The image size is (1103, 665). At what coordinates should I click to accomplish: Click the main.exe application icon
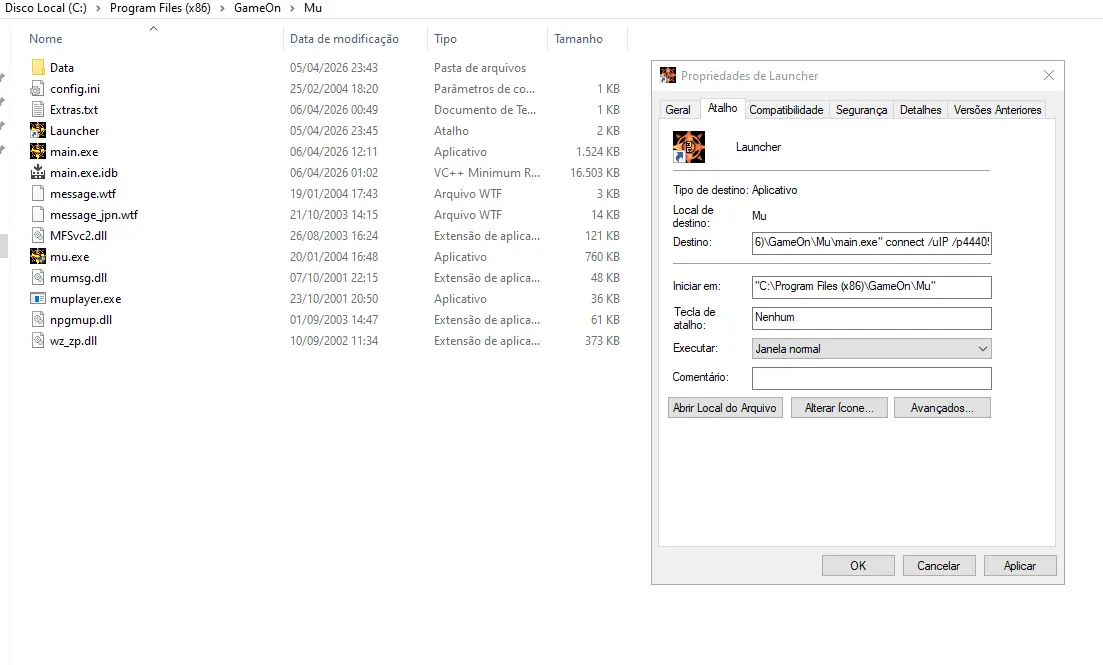tap(38, 152)
